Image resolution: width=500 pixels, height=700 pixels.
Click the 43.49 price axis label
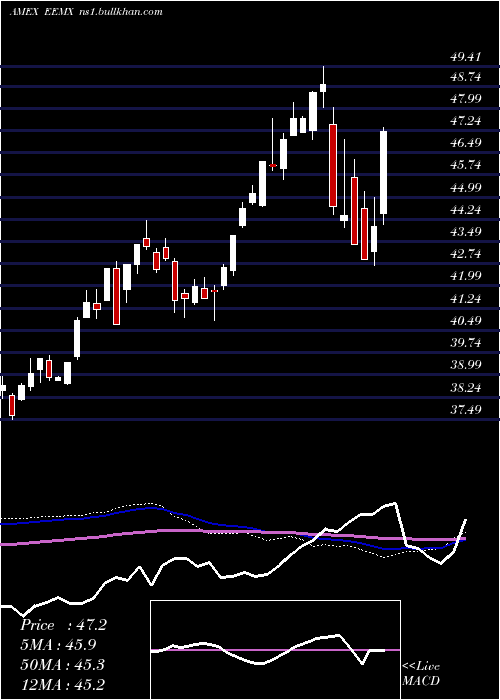[466, 232]
